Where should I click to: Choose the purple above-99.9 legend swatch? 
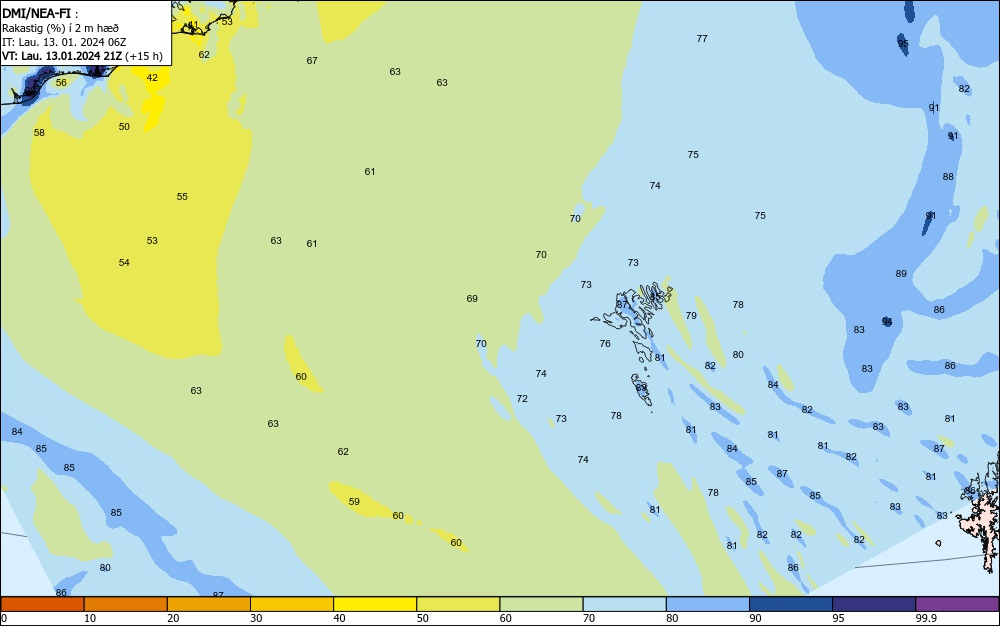(957, 604)
